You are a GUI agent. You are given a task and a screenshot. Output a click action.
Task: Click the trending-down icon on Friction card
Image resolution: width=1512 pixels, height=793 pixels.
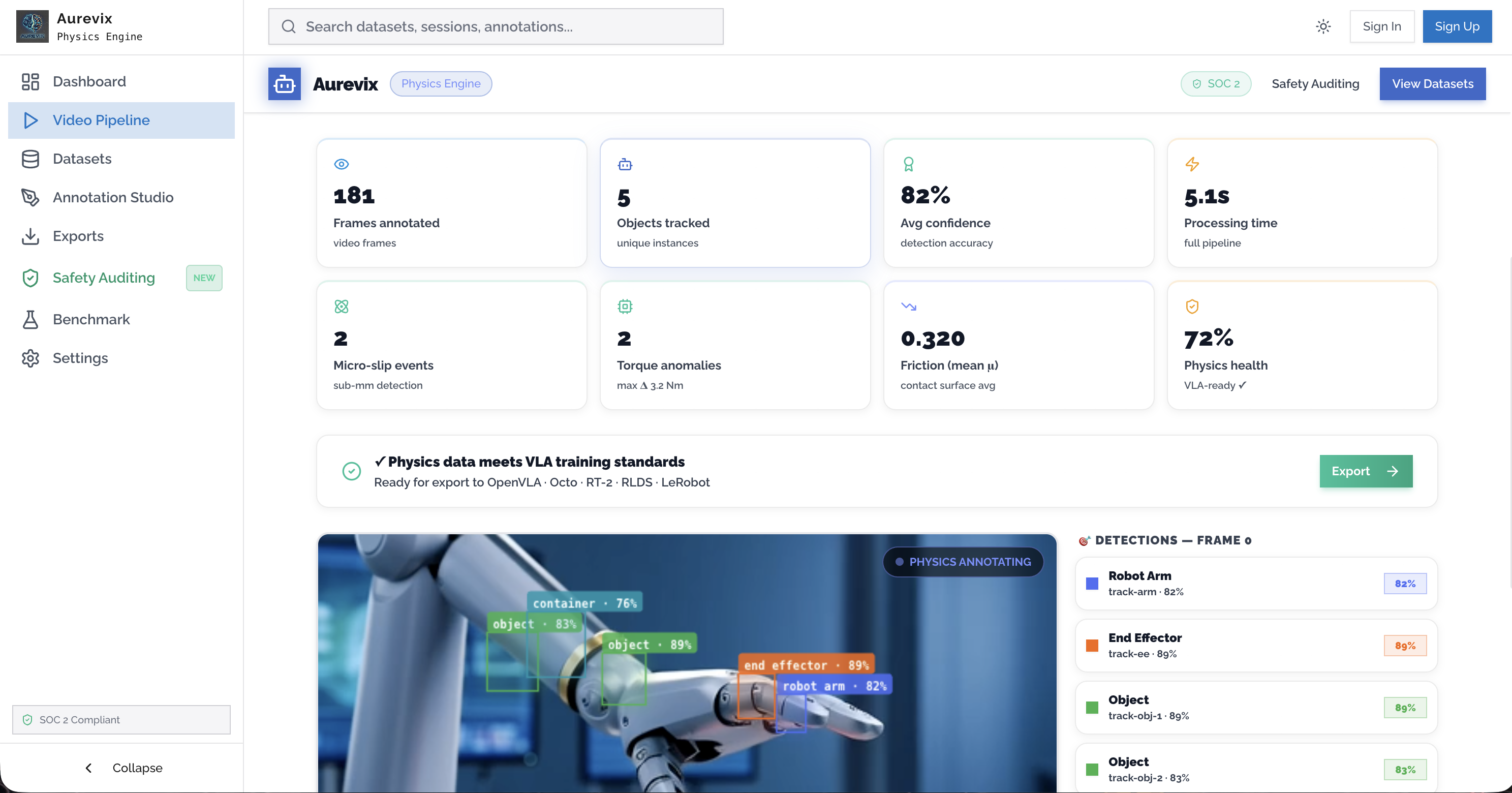coord(908,307)
